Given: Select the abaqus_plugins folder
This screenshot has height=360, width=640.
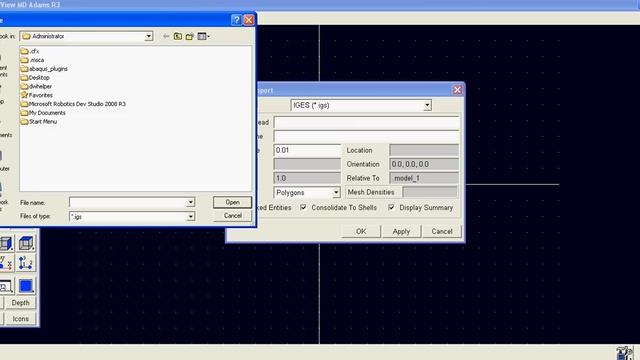Looking at the screenshot, I should 44,69.
